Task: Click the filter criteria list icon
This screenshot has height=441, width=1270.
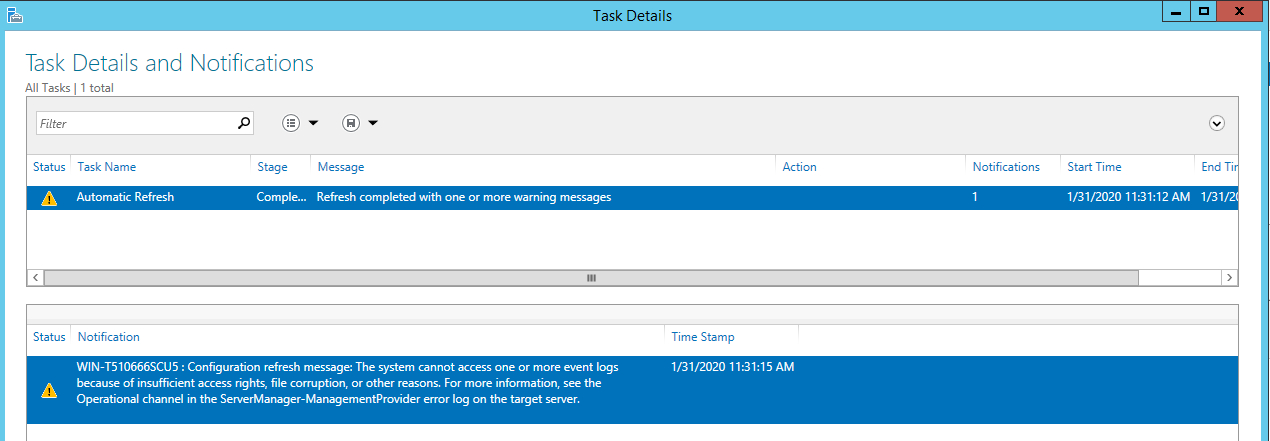Action: (291, 123)
